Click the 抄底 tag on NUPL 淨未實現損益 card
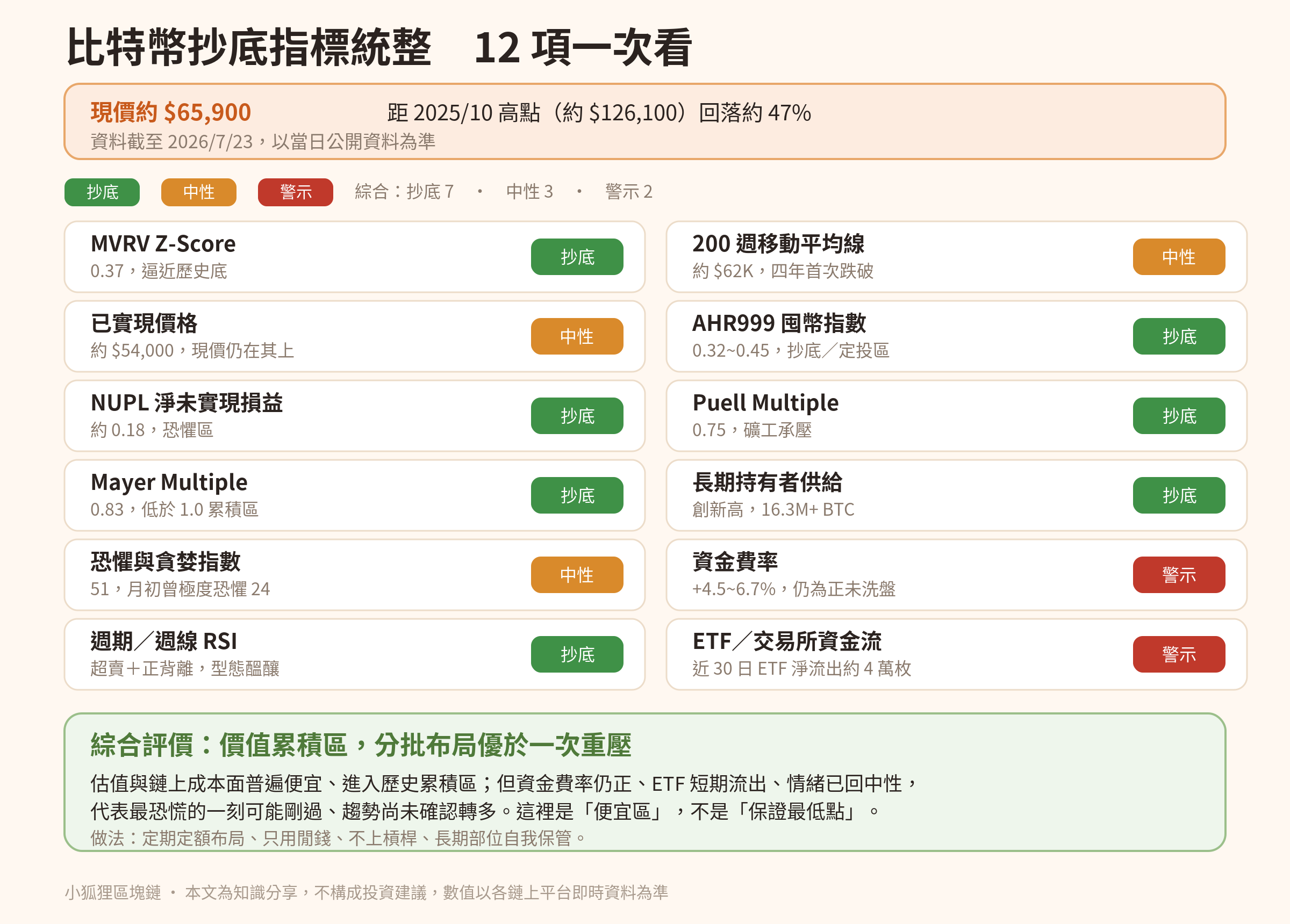Viewport: 1290px width, 924px height. click(x=577, y=416)
